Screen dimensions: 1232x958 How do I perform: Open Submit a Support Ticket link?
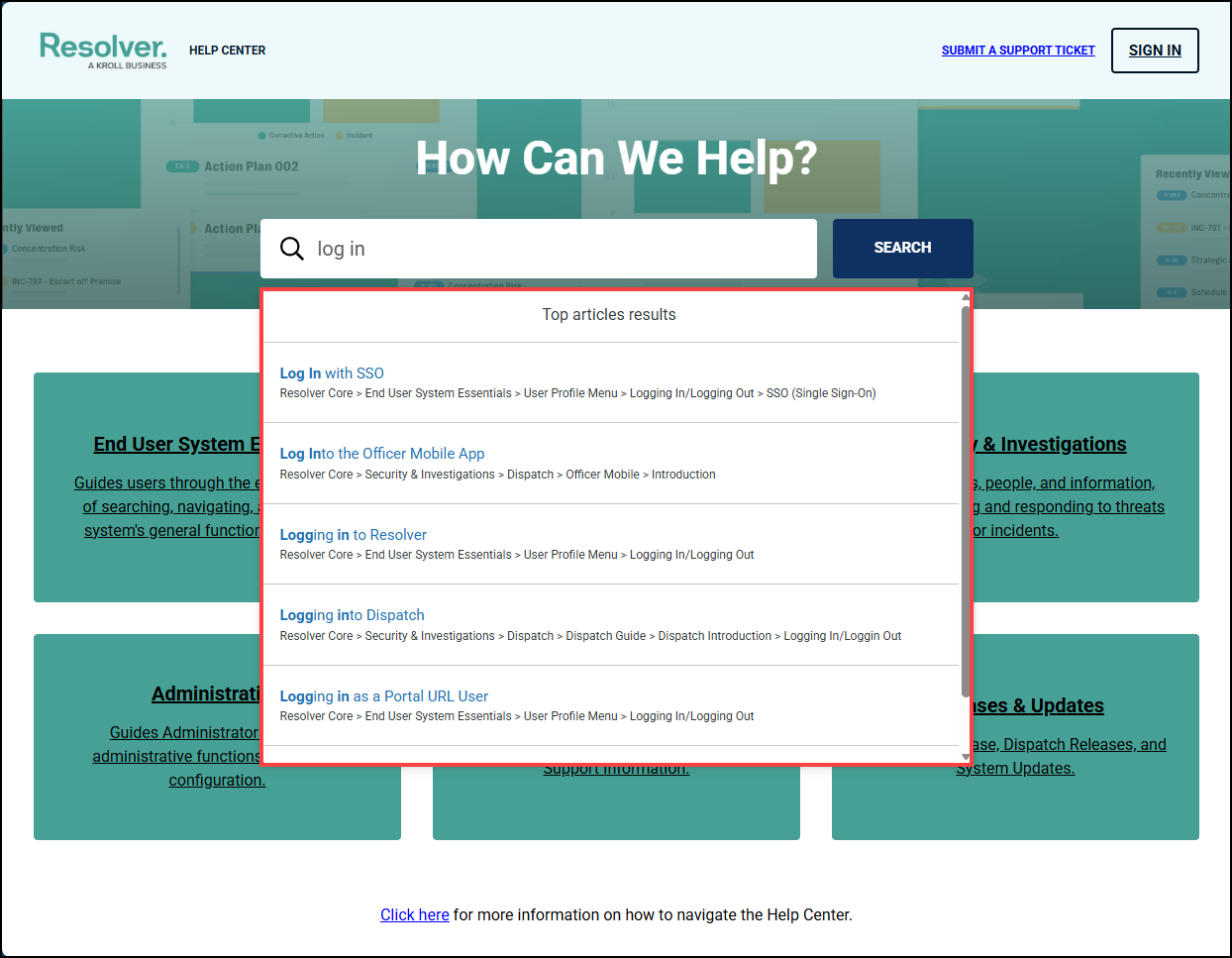(x=1018, y=51)
